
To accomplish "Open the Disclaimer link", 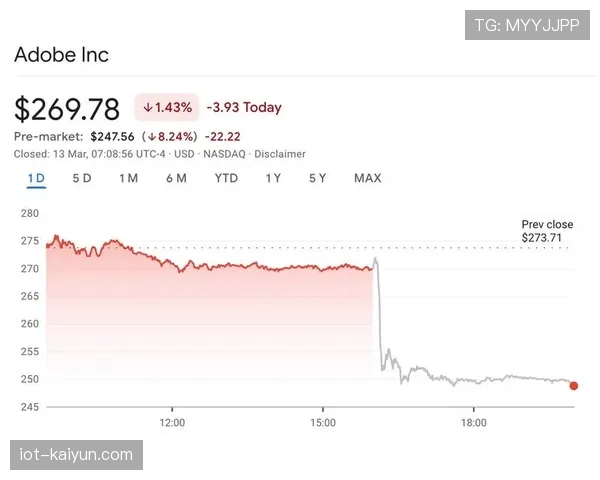I will 280,154.
